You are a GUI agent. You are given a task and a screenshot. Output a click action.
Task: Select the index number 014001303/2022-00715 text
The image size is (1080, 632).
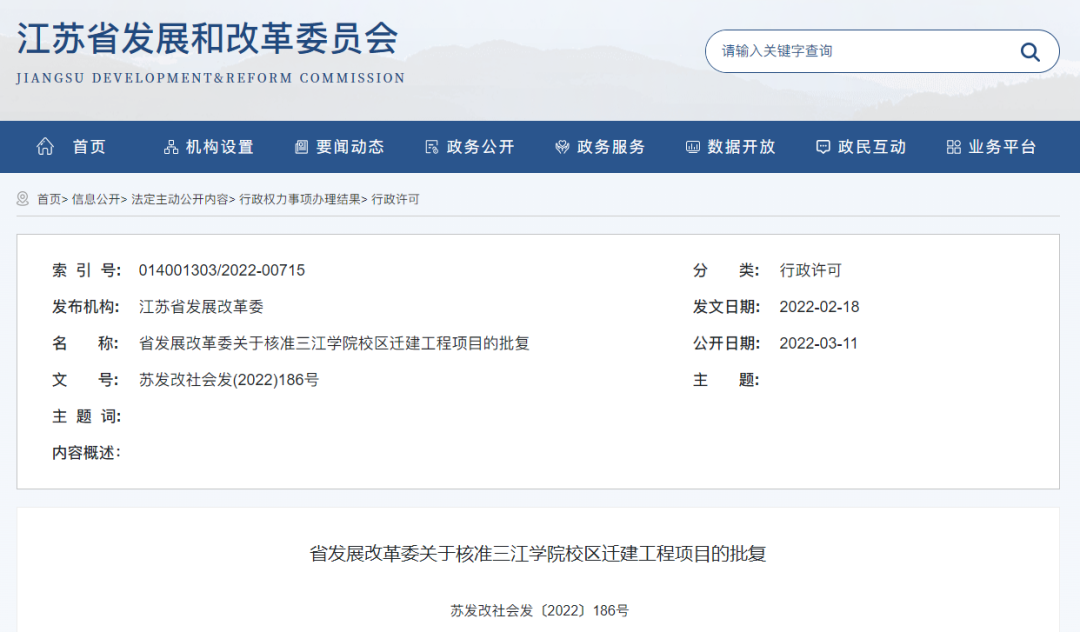coord(222,270)
